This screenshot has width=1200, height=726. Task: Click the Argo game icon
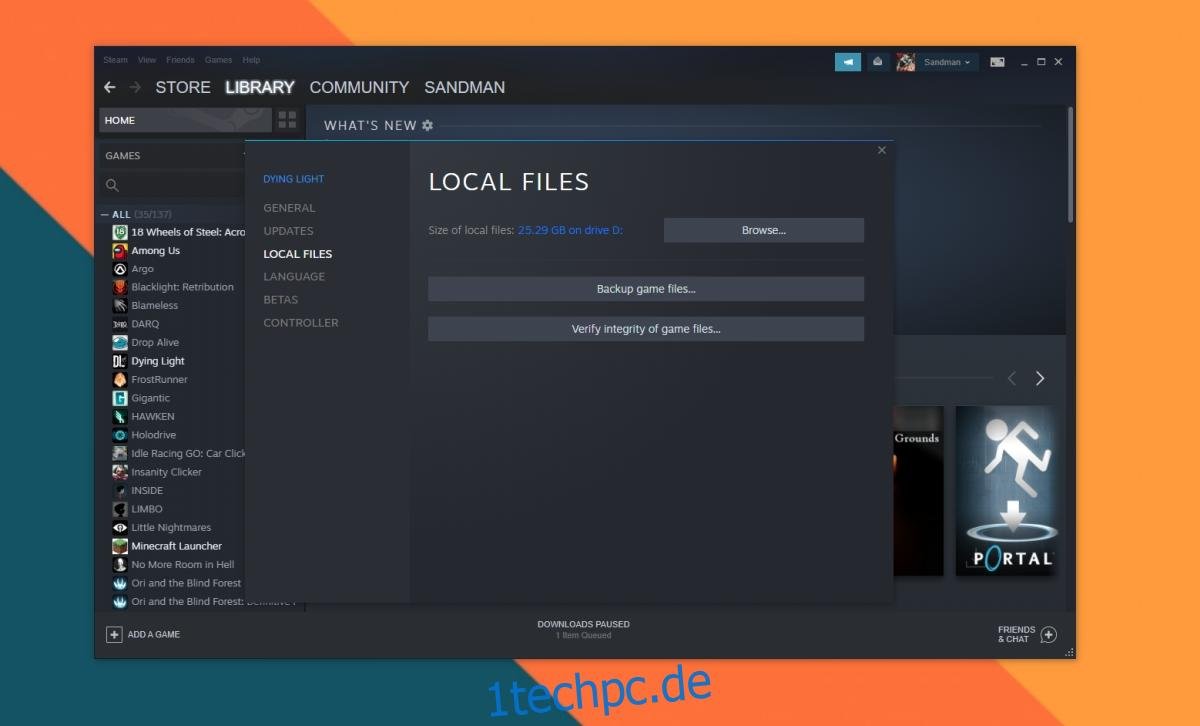coord(120,269)
